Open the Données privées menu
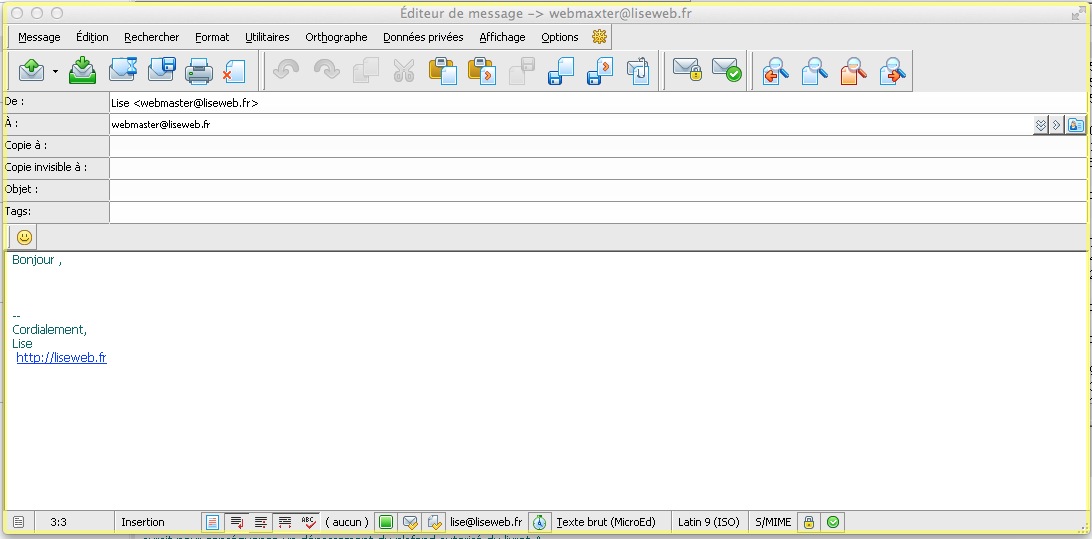 pos(423,37)
